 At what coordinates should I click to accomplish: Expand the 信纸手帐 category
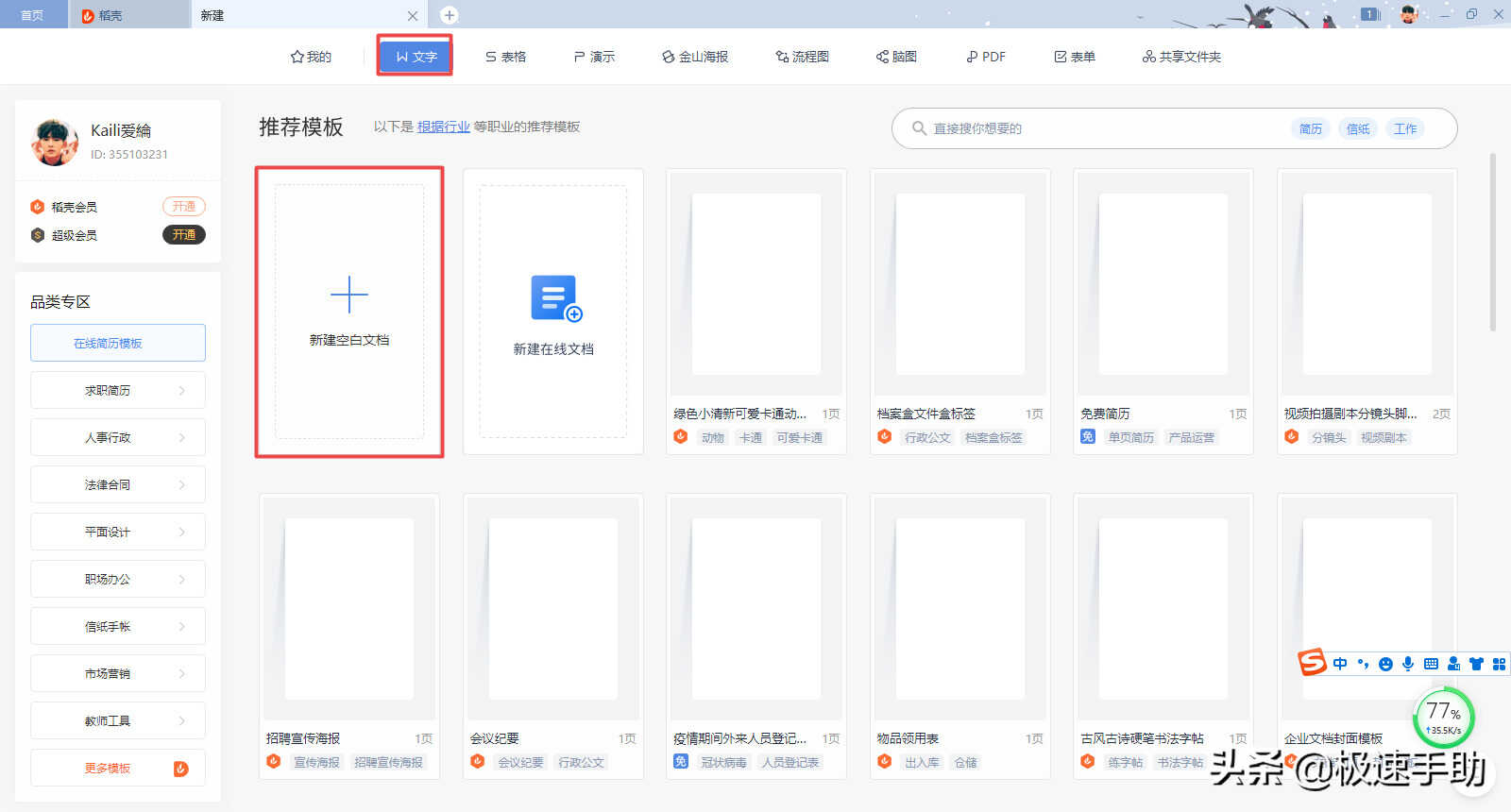pos(118,626)
